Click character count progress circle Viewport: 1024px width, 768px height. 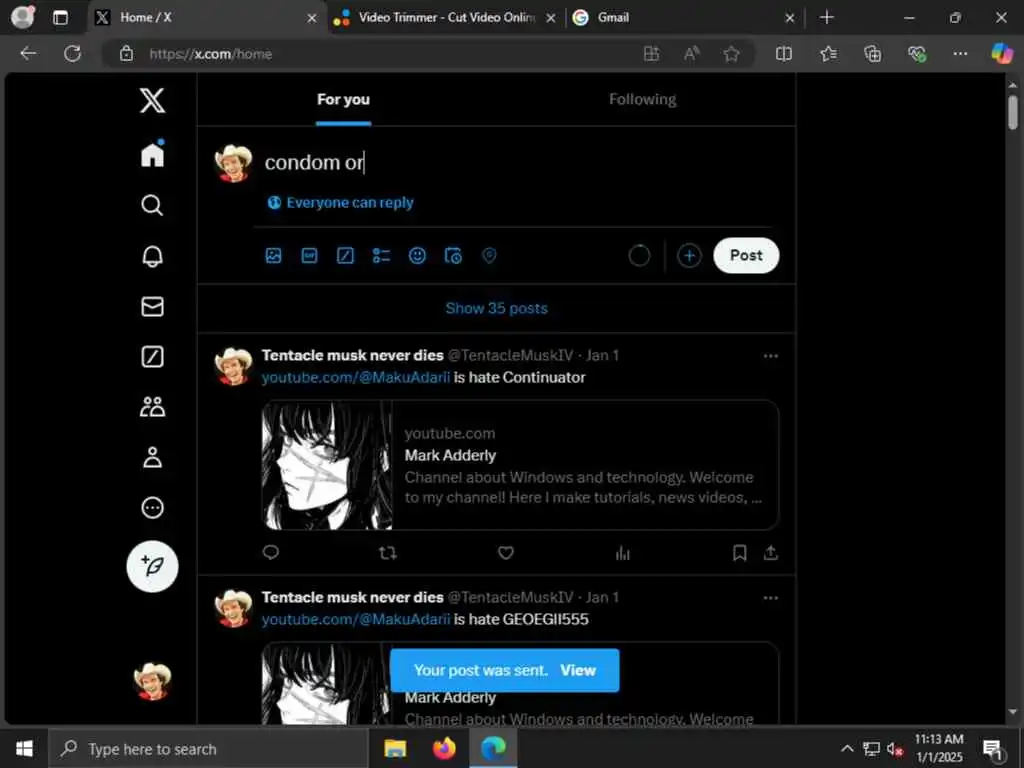(x=639, y=255)
